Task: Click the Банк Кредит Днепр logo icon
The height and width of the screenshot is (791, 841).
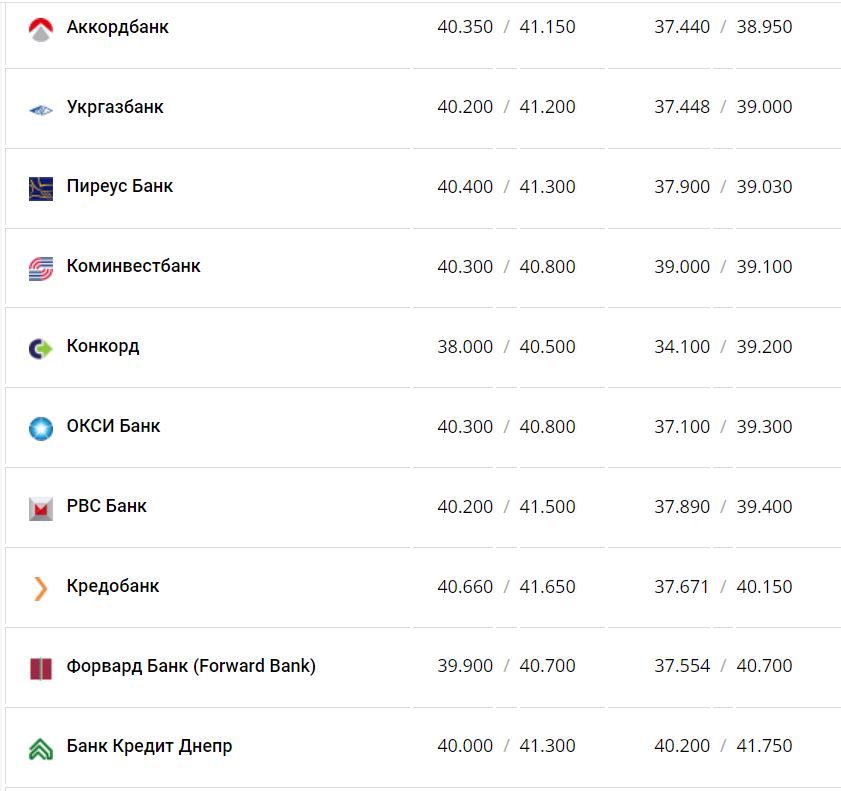Action: [40, 748]
